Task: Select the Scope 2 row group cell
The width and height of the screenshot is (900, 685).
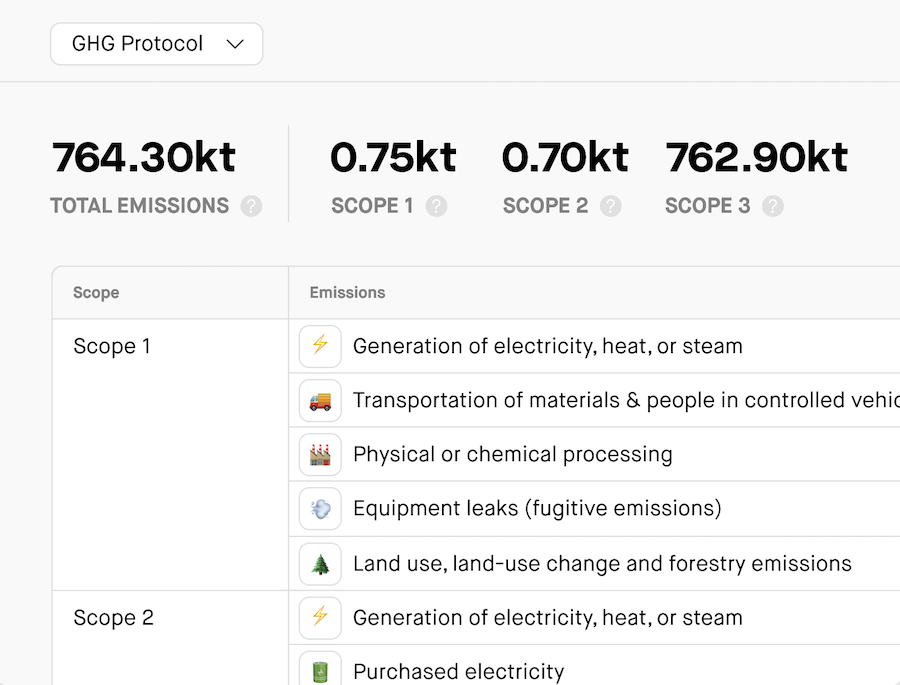Action: (x=113, y=618)
